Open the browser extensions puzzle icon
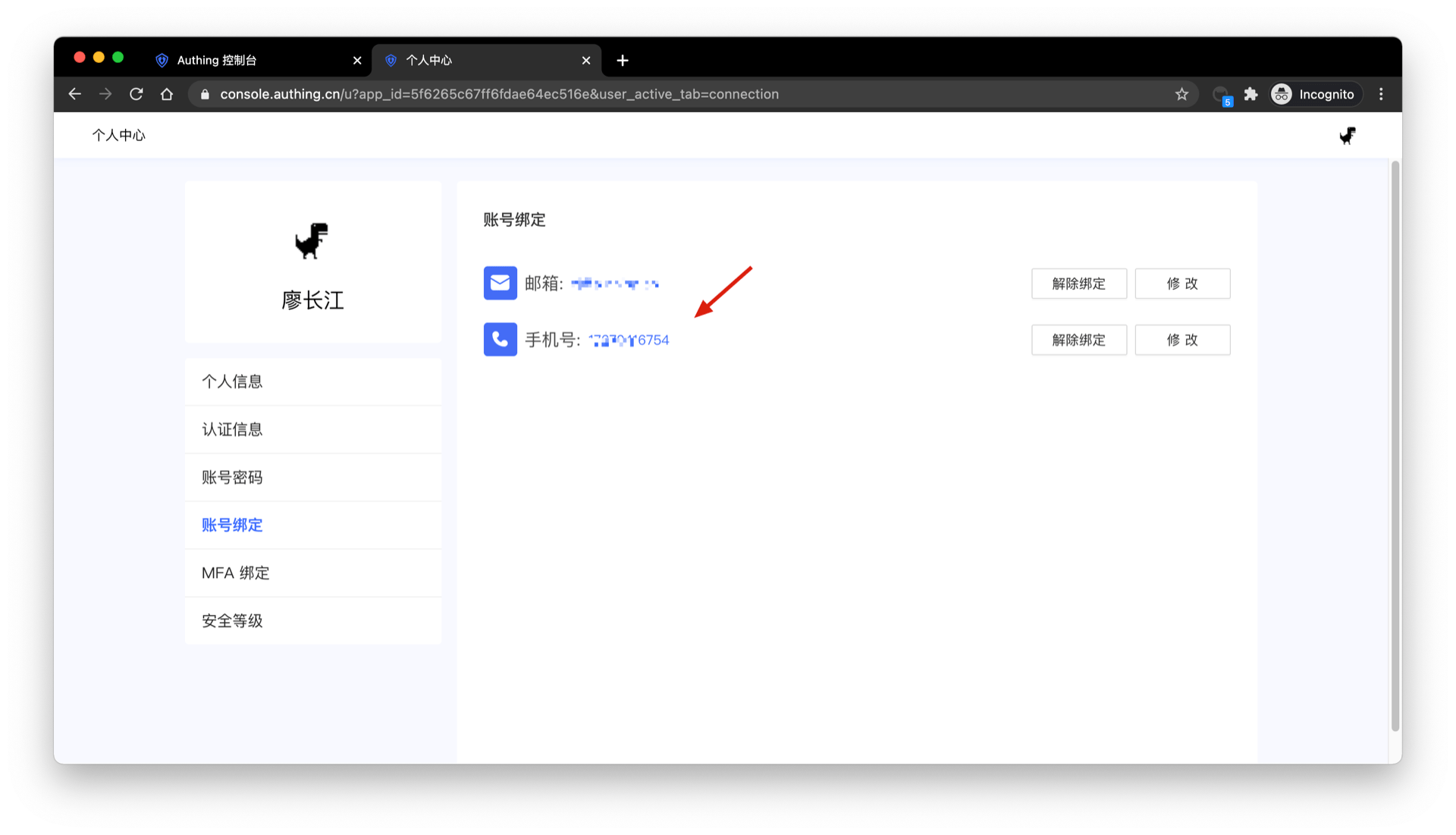The width and height of the screenshot is (1456, 835). coord(1250,94)
